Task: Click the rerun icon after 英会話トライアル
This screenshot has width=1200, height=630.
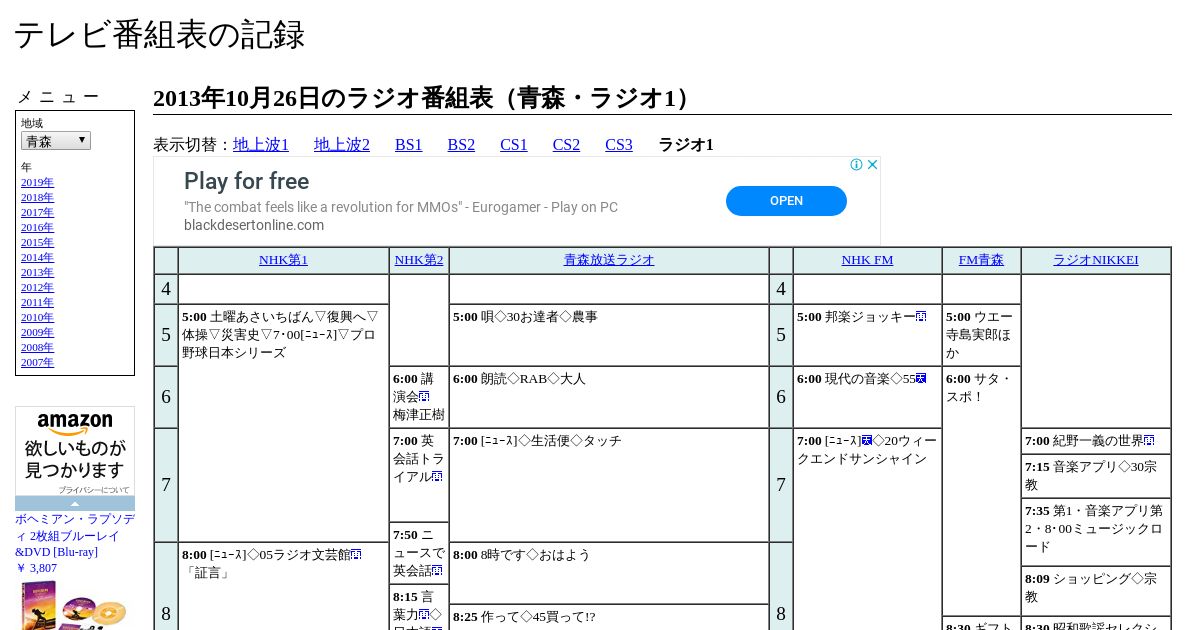Action: 437,477
